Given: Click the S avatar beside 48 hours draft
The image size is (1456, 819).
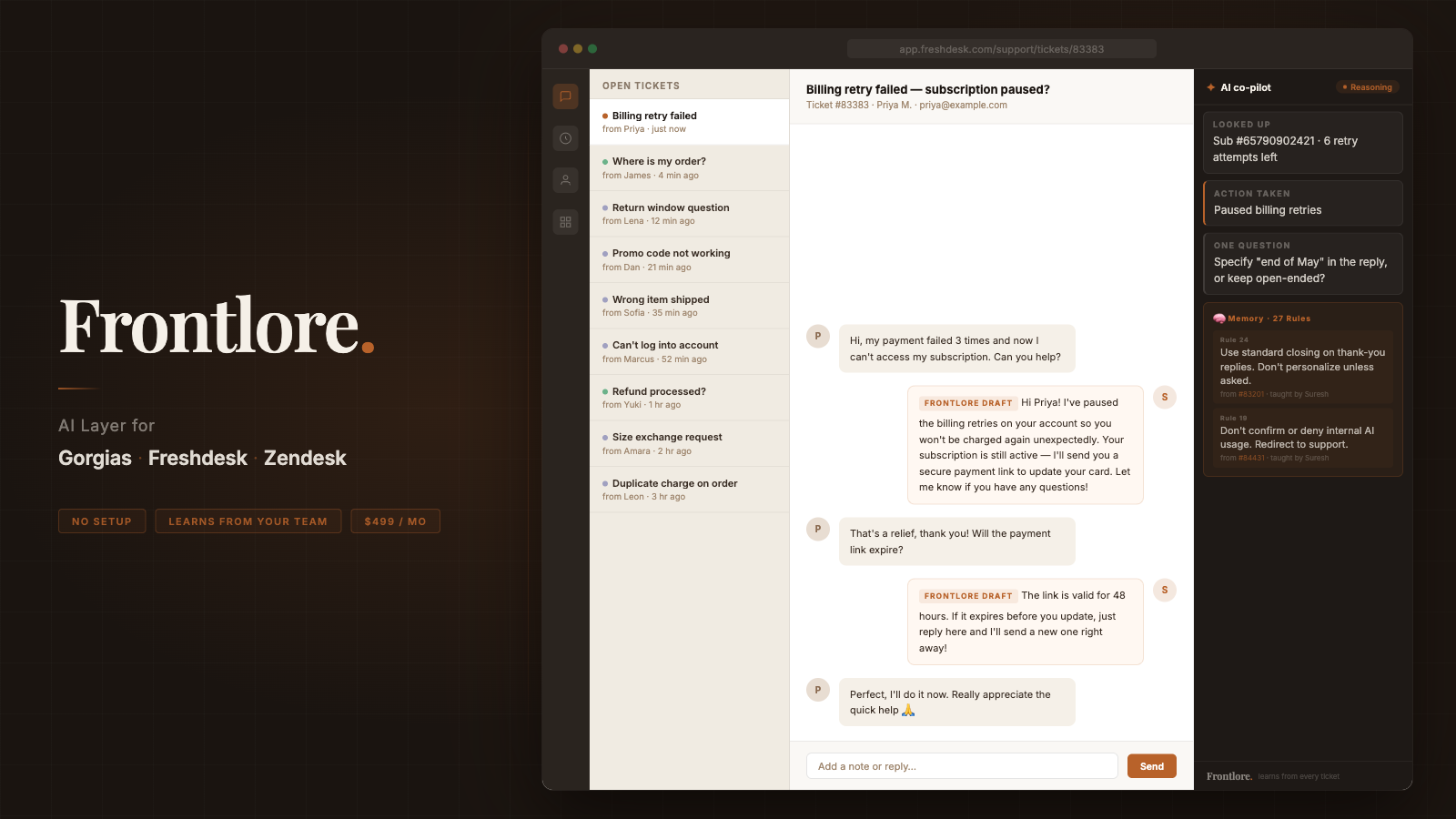Looking at the screenshot, I should pos(1165,590).
